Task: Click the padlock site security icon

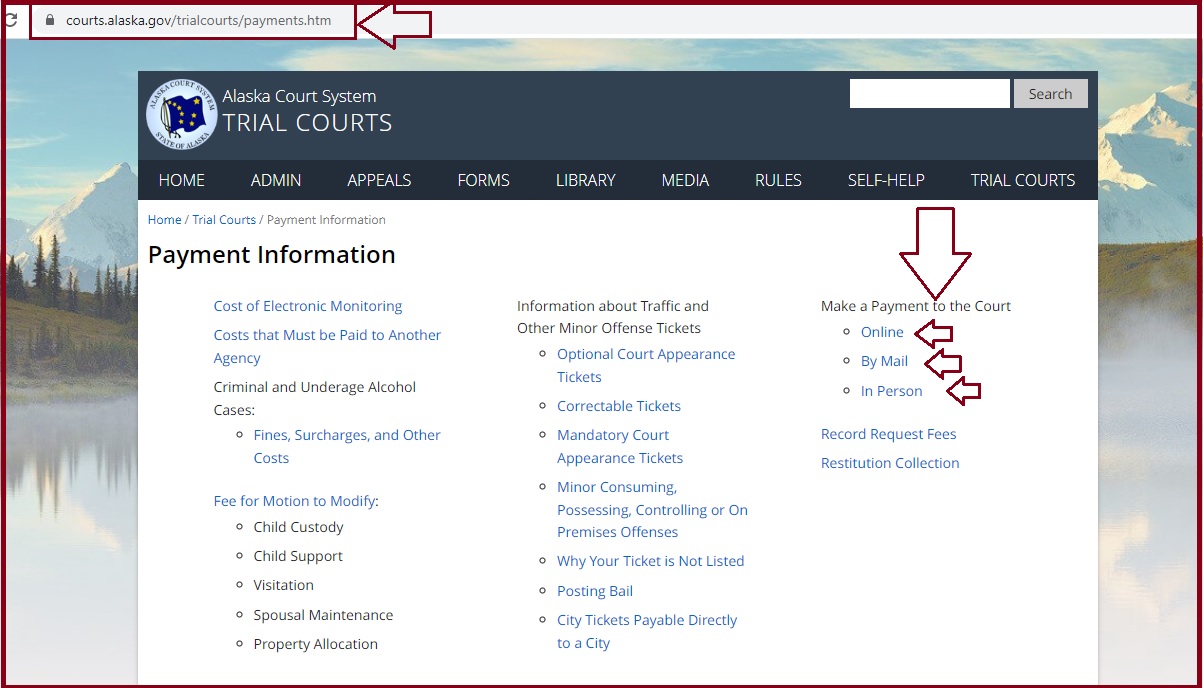Action: click(x=50, y=20)
